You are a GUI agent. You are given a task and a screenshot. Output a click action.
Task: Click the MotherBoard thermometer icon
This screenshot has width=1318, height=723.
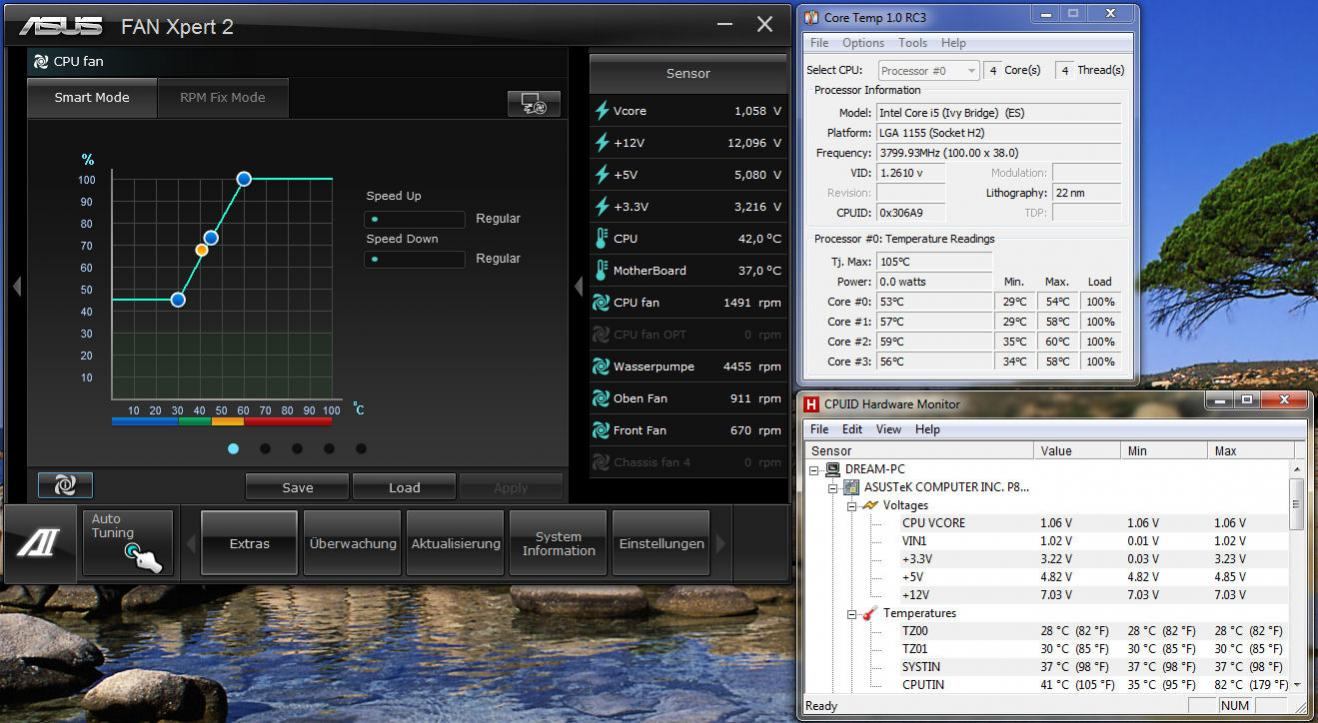pos(601,270)
